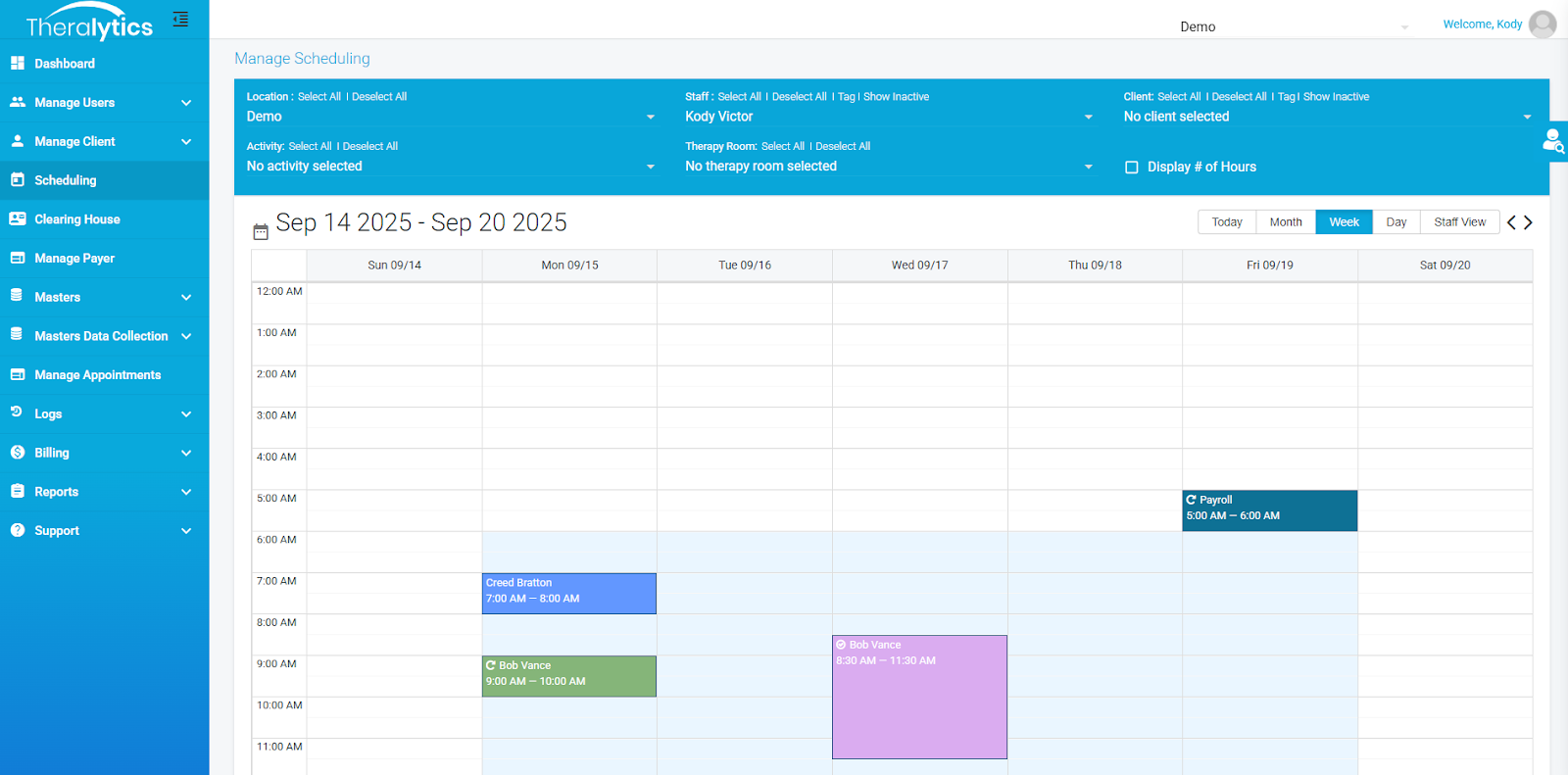This screenshot has height=775, width=1568.
Task: Click the Masters database icon
Action: [17, 295]
